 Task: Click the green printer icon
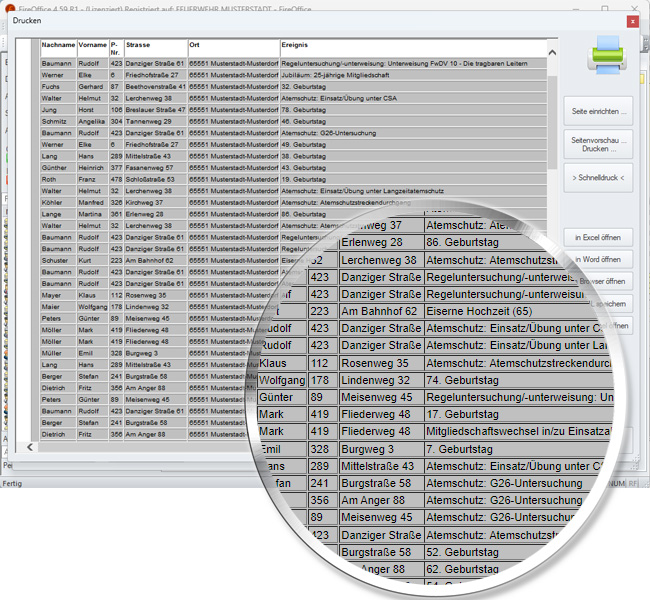click(606, 57)
